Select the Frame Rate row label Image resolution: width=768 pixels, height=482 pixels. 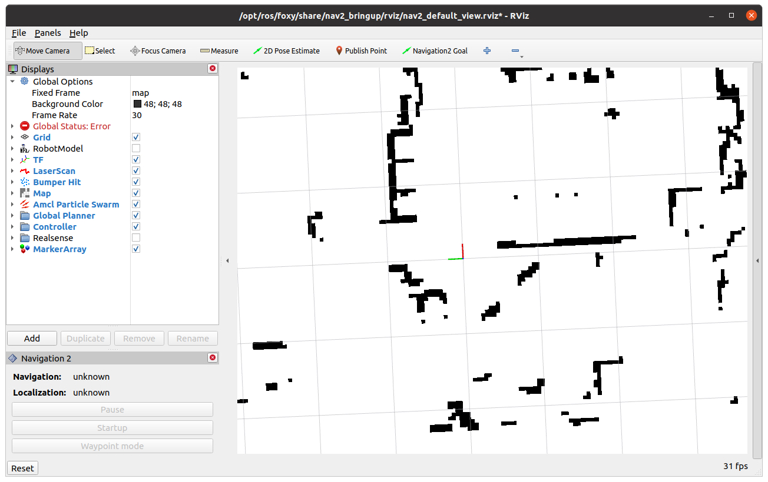click(54, 115)
